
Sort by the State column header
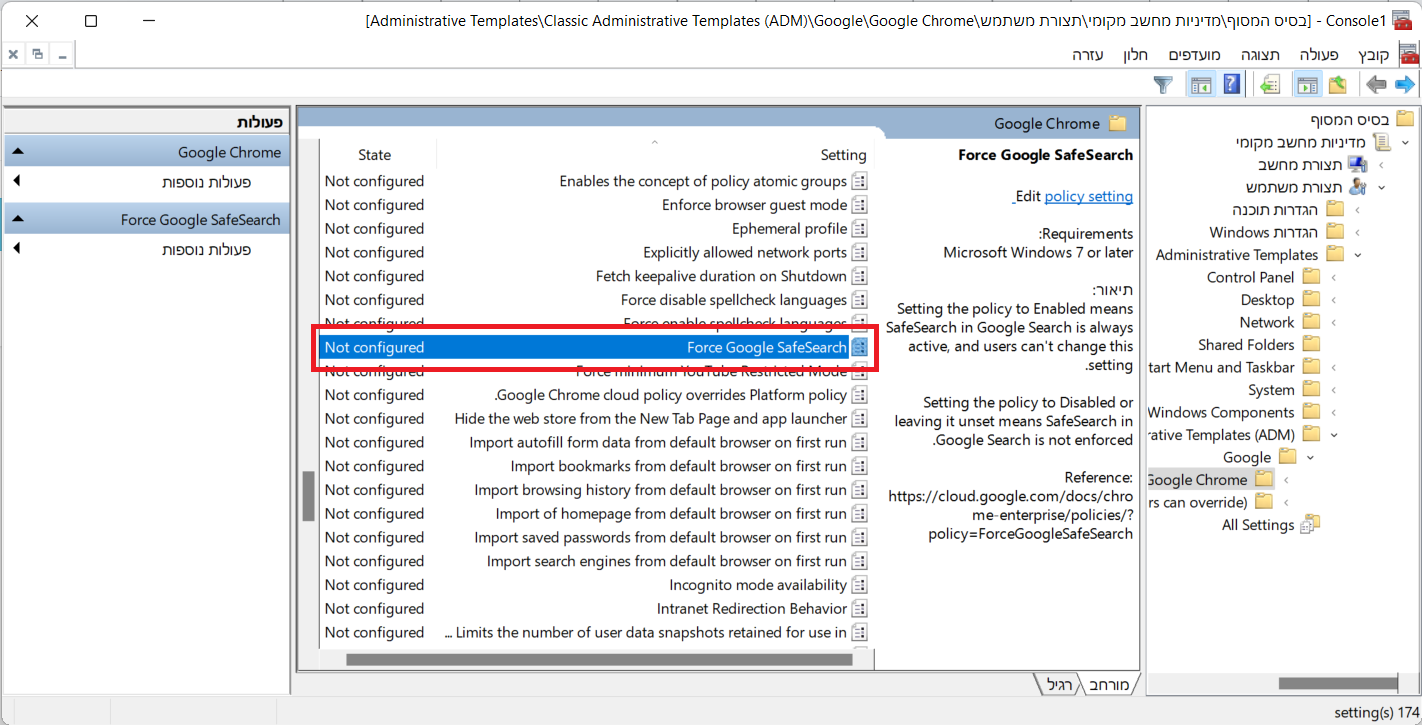pos(377,155)
